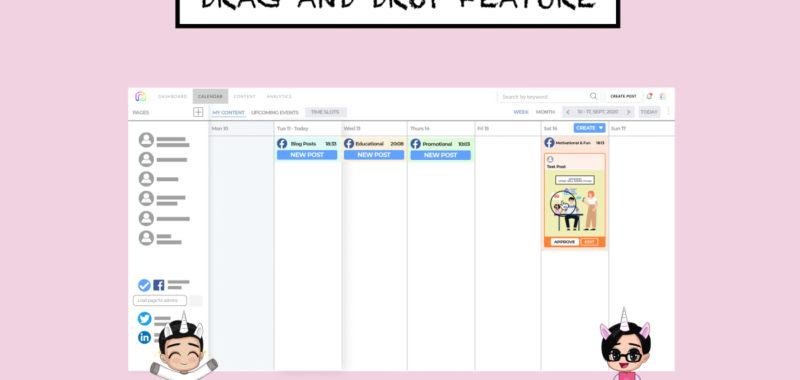Click the Thurs 14 day header
This screenshot has height=380, width=800.
420,129
